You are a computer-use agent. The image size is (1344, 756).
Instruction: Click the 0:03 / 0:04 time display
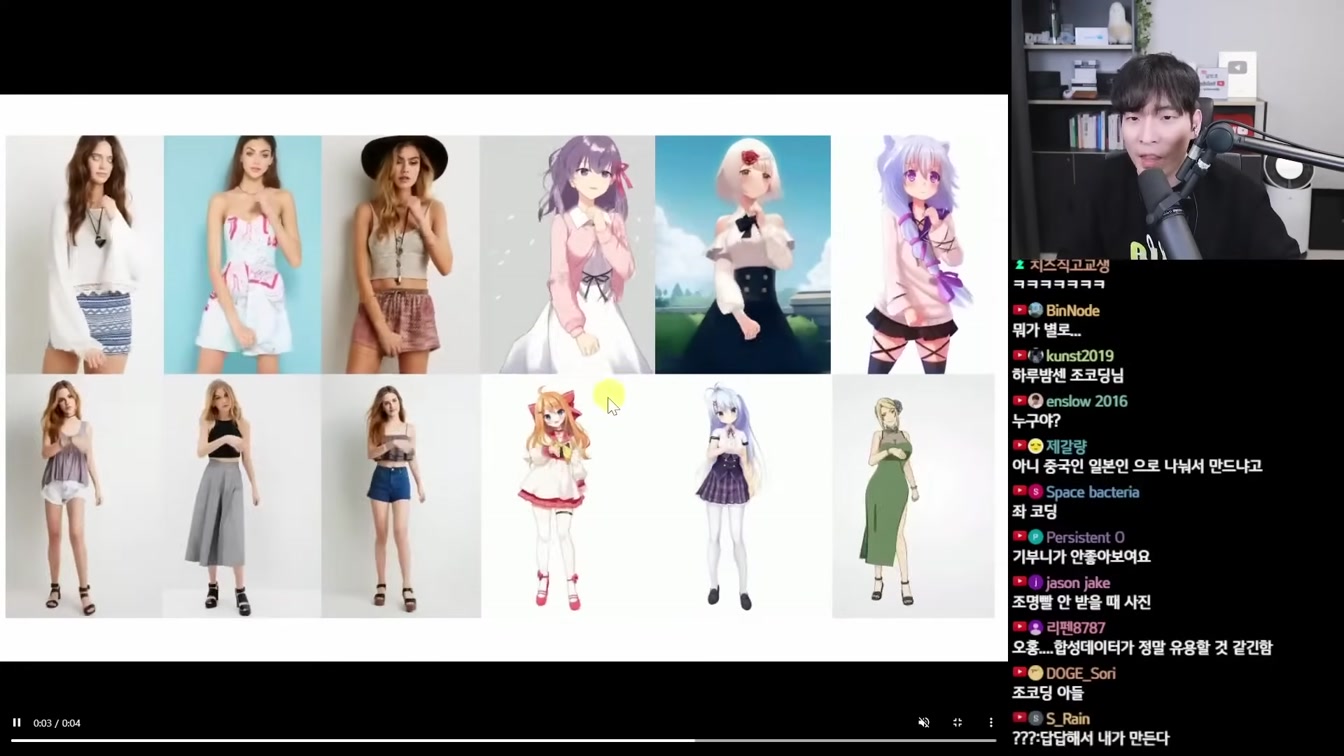click(x=57, y=723)
